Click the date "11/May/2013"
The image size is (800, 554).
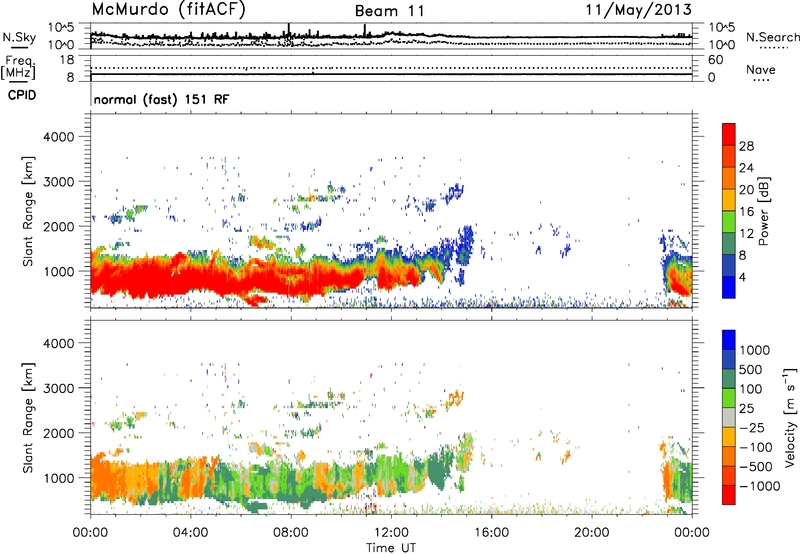point(638,9)
